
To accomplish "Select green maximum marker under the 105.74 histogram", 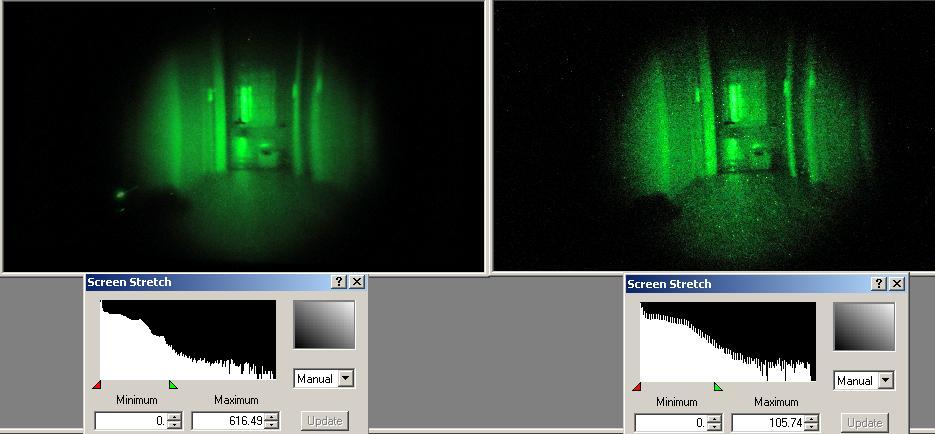I will (x=717, y=387).
